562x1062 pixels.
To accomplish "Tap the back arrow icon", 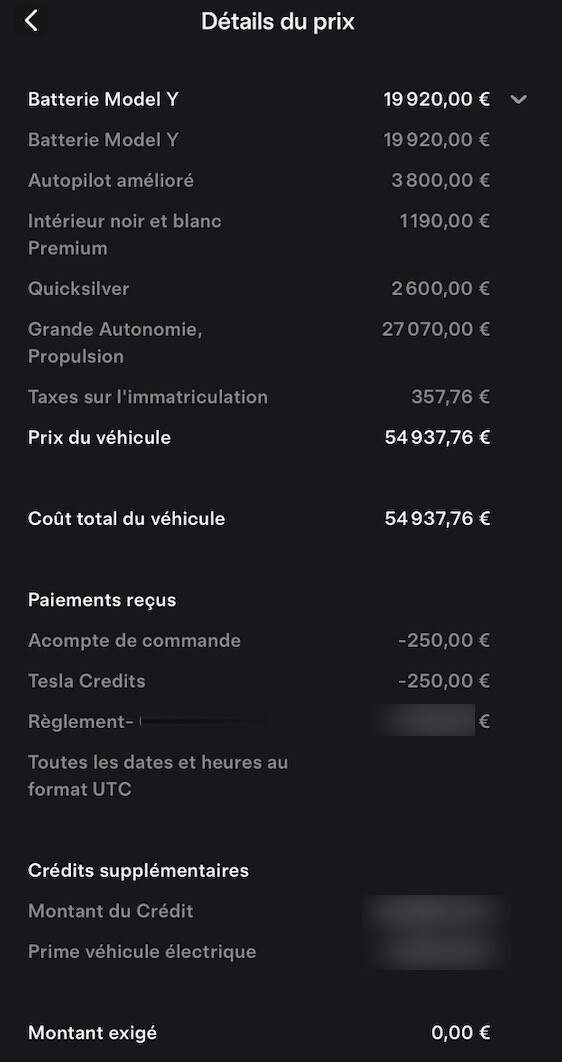I will [31, 21].
